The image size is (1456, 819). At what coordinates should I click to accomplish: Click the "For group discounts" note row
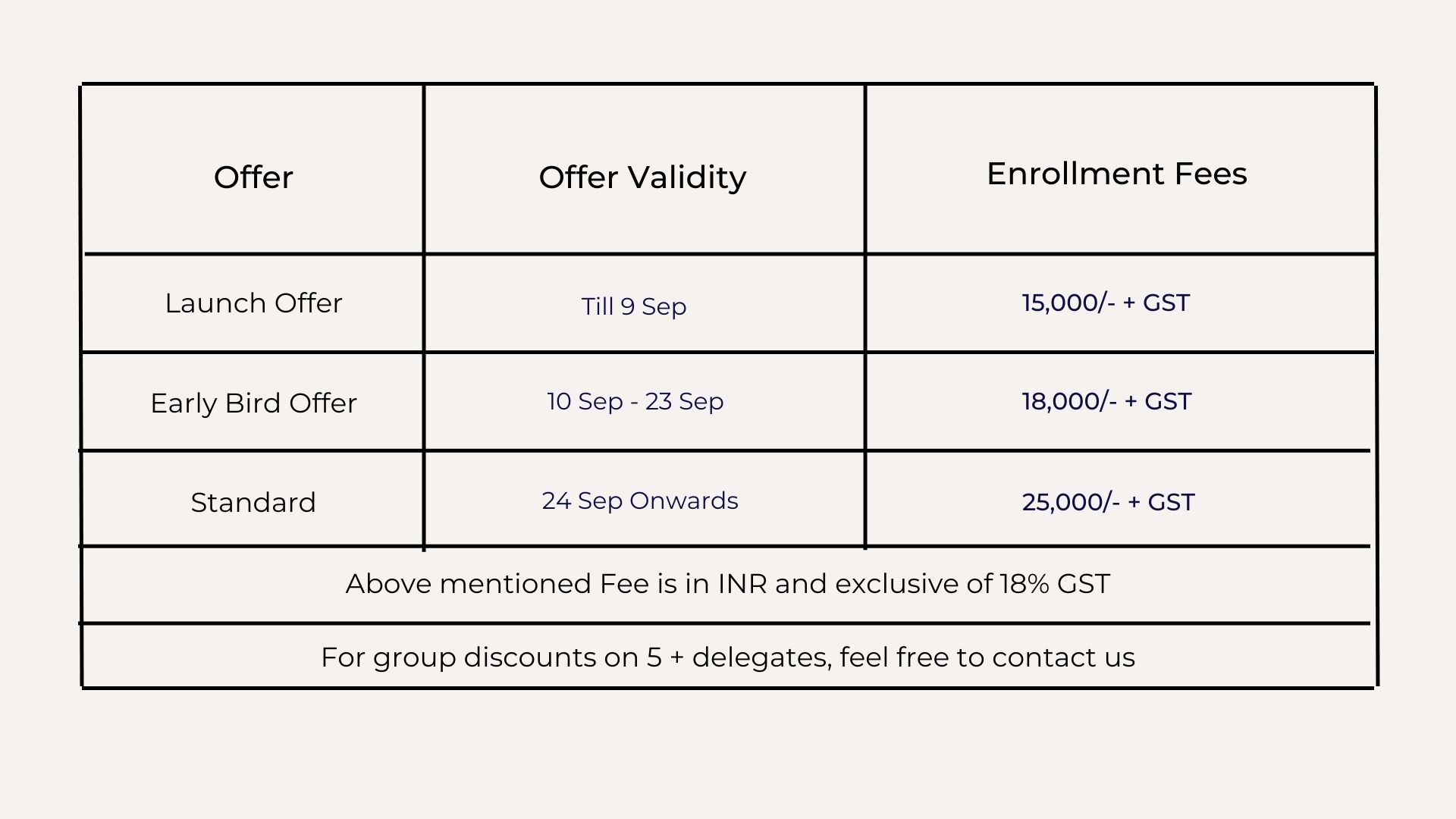(727, 657)
